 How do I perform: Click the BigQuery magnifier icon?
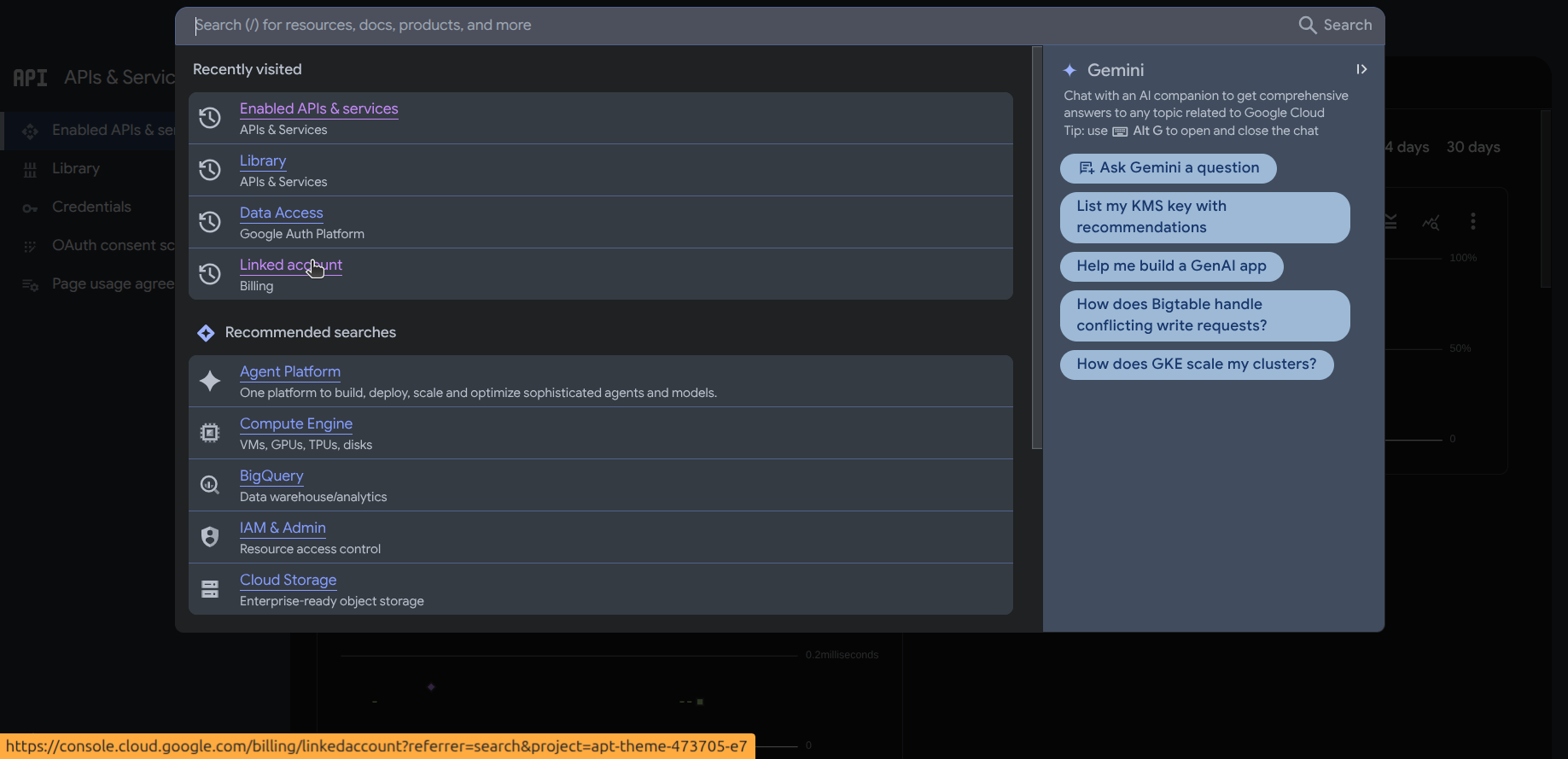coord(210,485)
